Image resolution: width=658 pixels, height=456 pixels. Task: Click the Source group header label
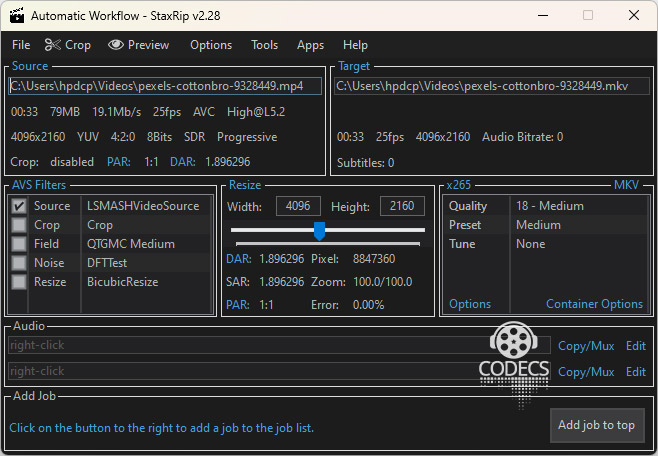pyautogui.click(x=30, y=66)
